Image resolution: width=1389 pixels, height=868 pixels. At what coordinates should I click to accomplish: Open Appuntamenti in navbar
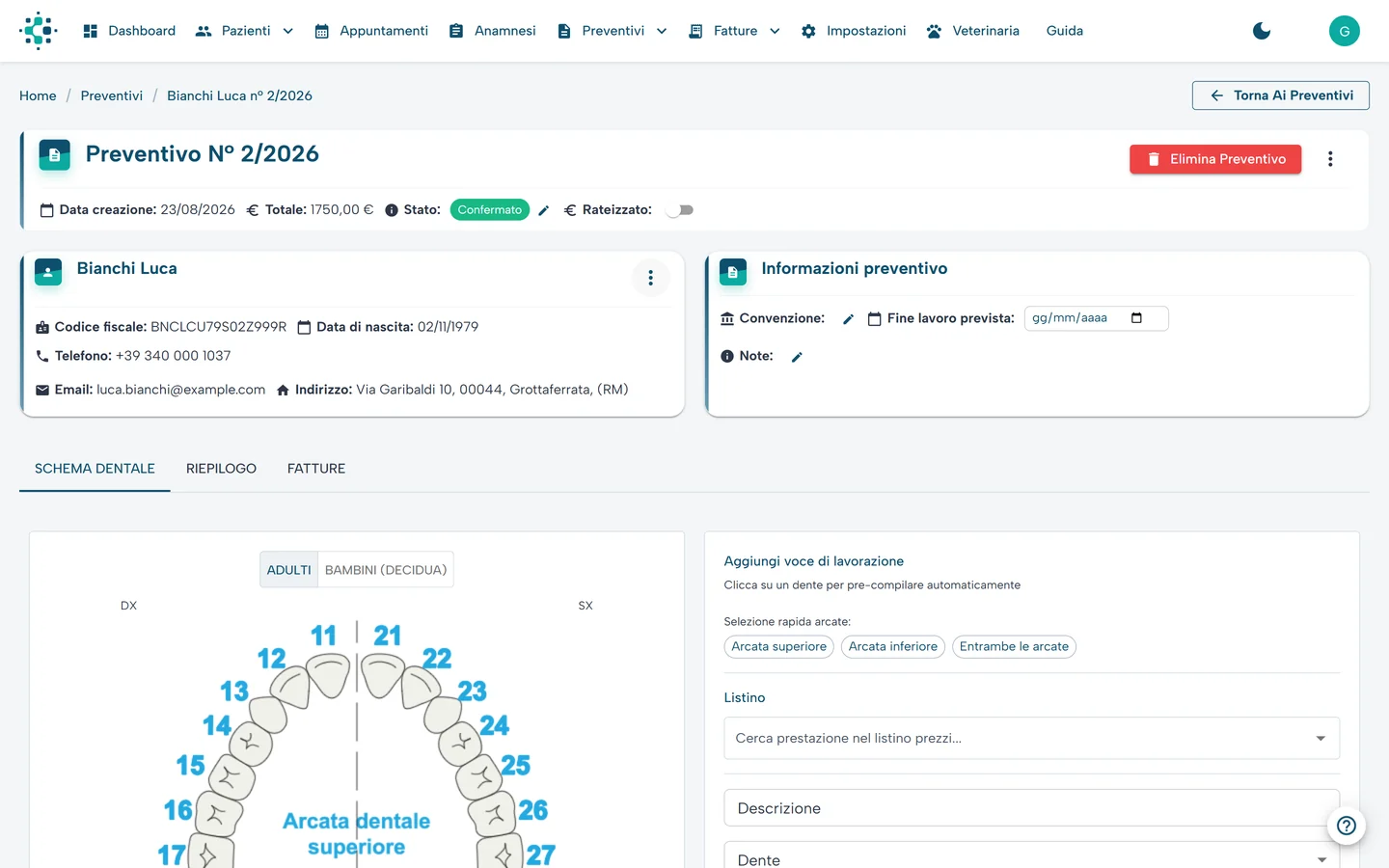pos(371,31)
